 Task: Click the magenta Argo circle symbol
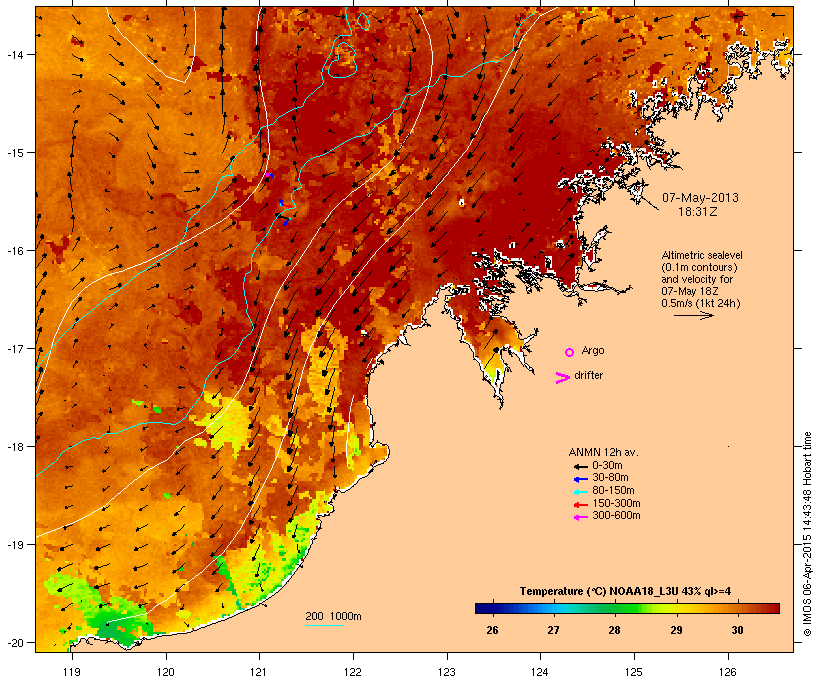coord(570,352)
